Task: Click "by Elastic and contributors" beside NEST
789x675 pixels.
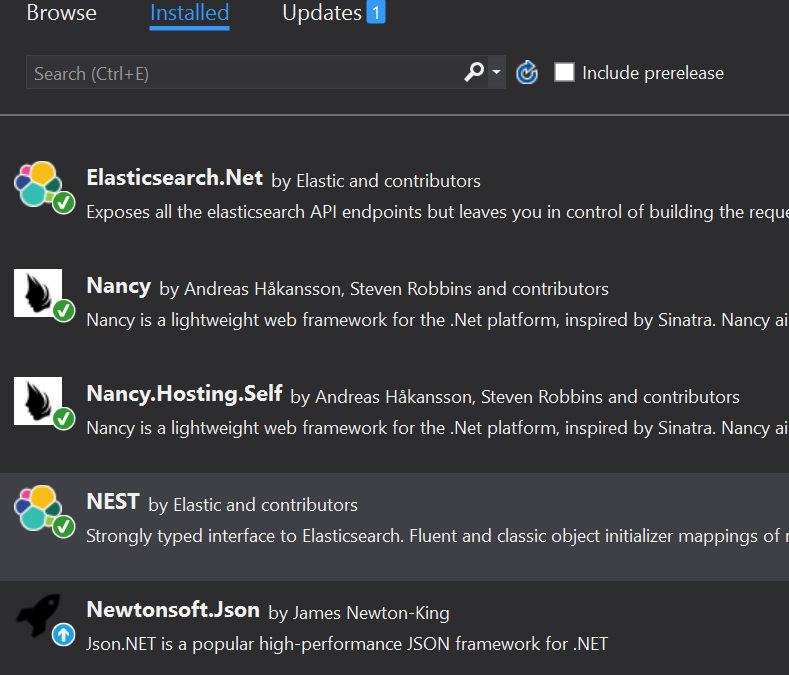Action: click(253, 505)
